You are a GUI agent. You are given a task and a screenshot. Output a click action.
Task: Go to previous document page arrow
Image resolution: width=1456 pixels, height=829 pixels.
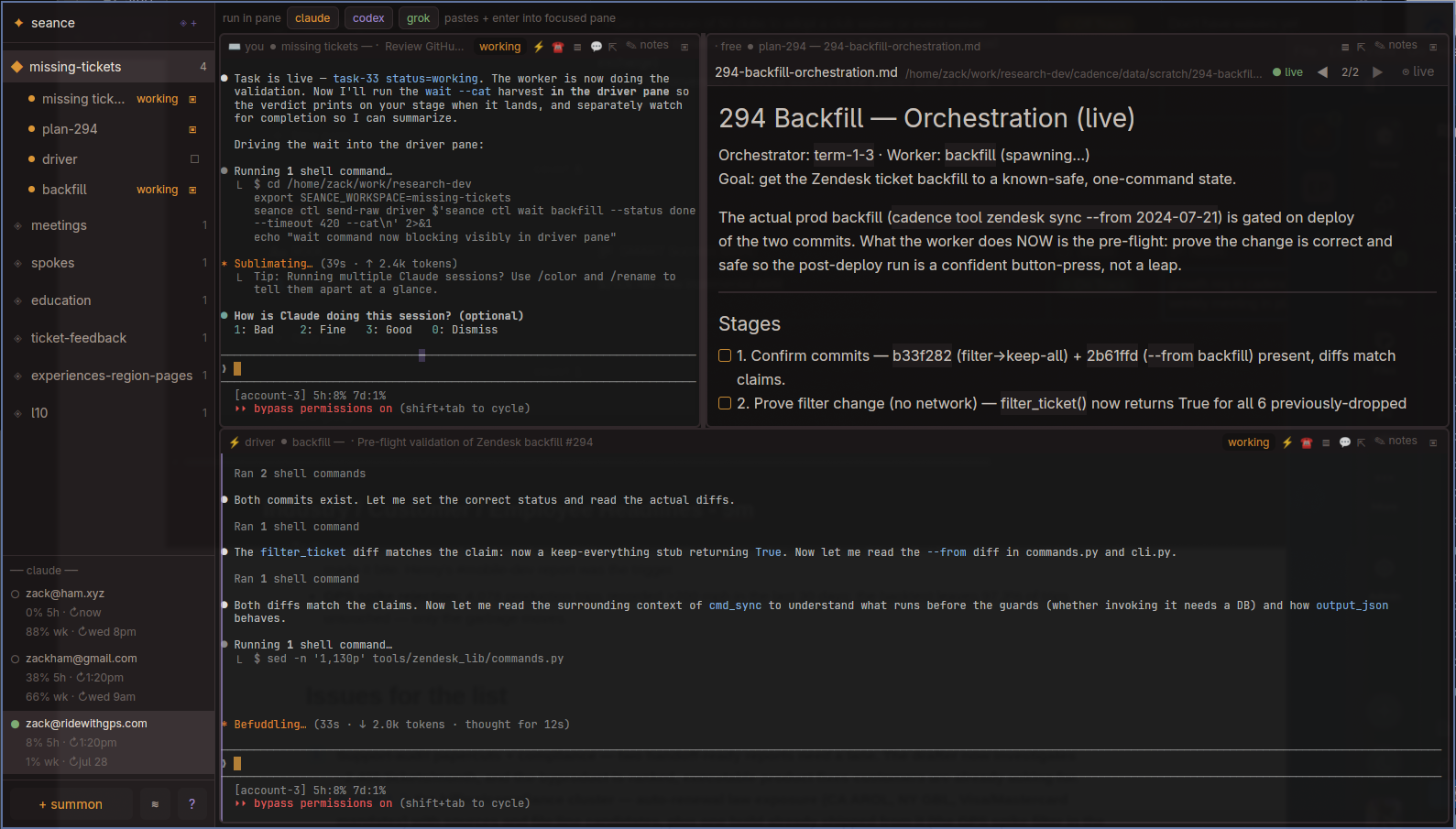[x=1322, y=71]
